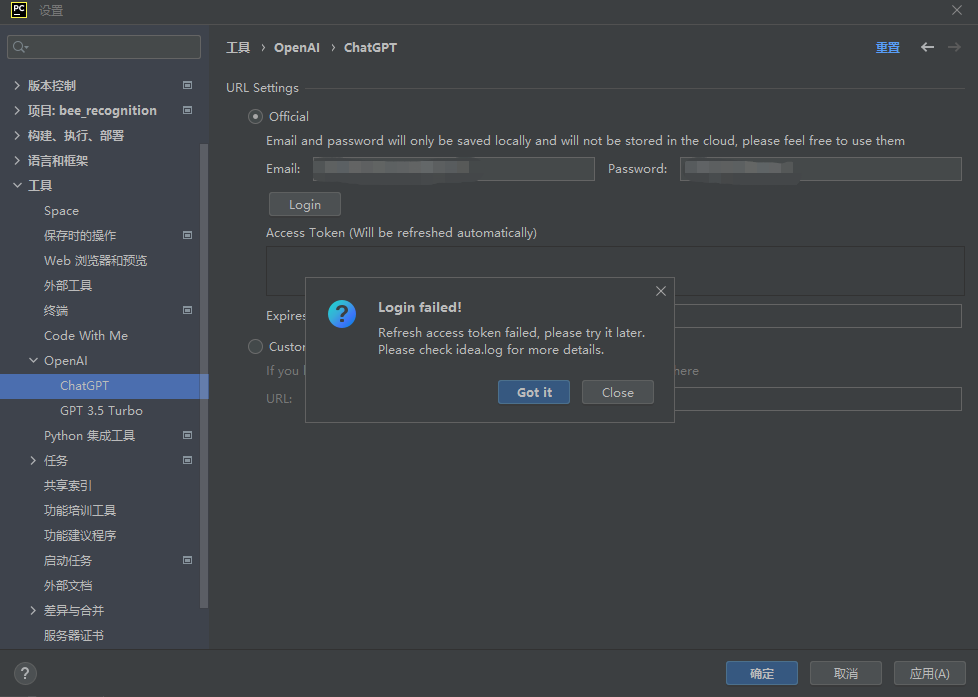
Task: Open OpenAI in the breadcrumb path
Action: (x=296, y=46)
